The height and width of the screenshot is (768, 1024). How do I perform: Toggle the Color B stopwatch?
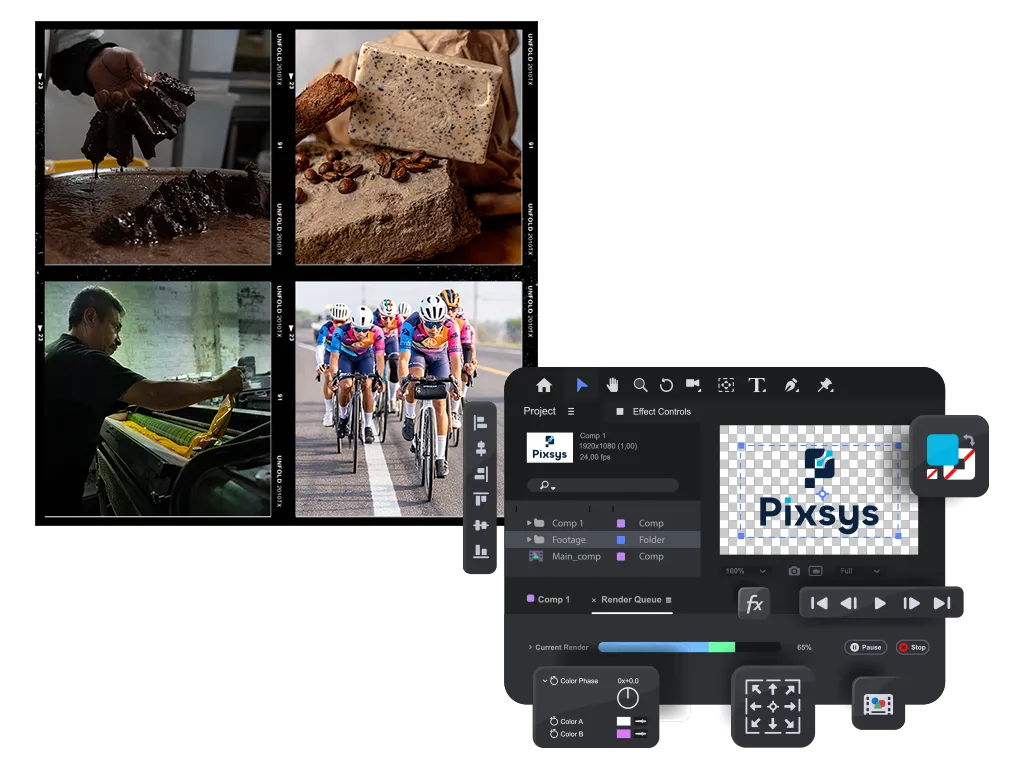coord(553,734)
